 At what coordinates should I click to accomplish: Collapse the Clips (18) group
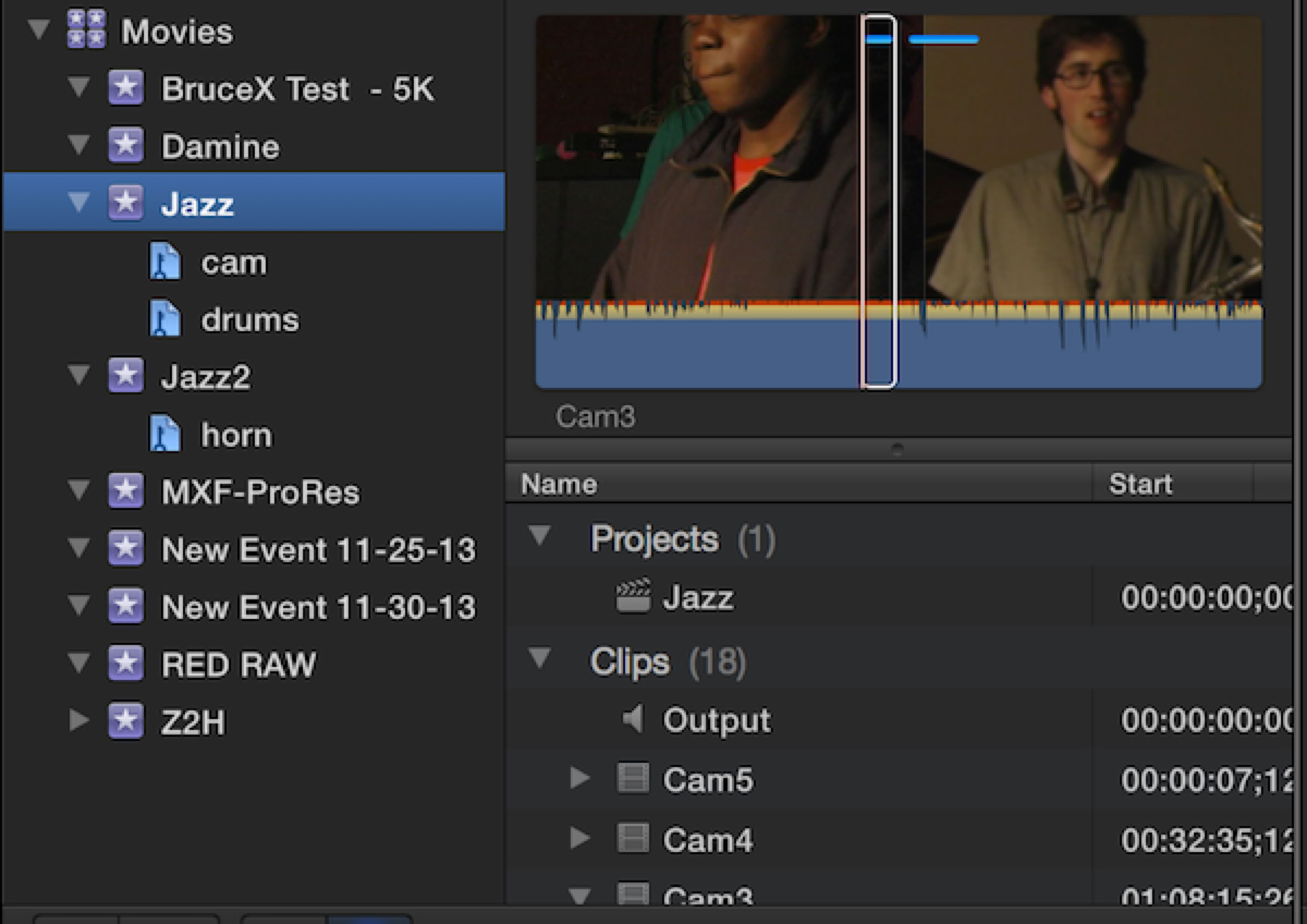pos(539,658)
